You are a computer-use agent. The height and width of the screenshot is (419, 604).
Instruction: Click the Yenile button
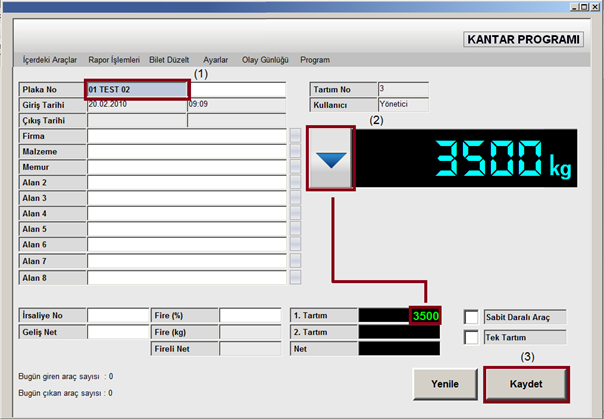tap(445, 384)
